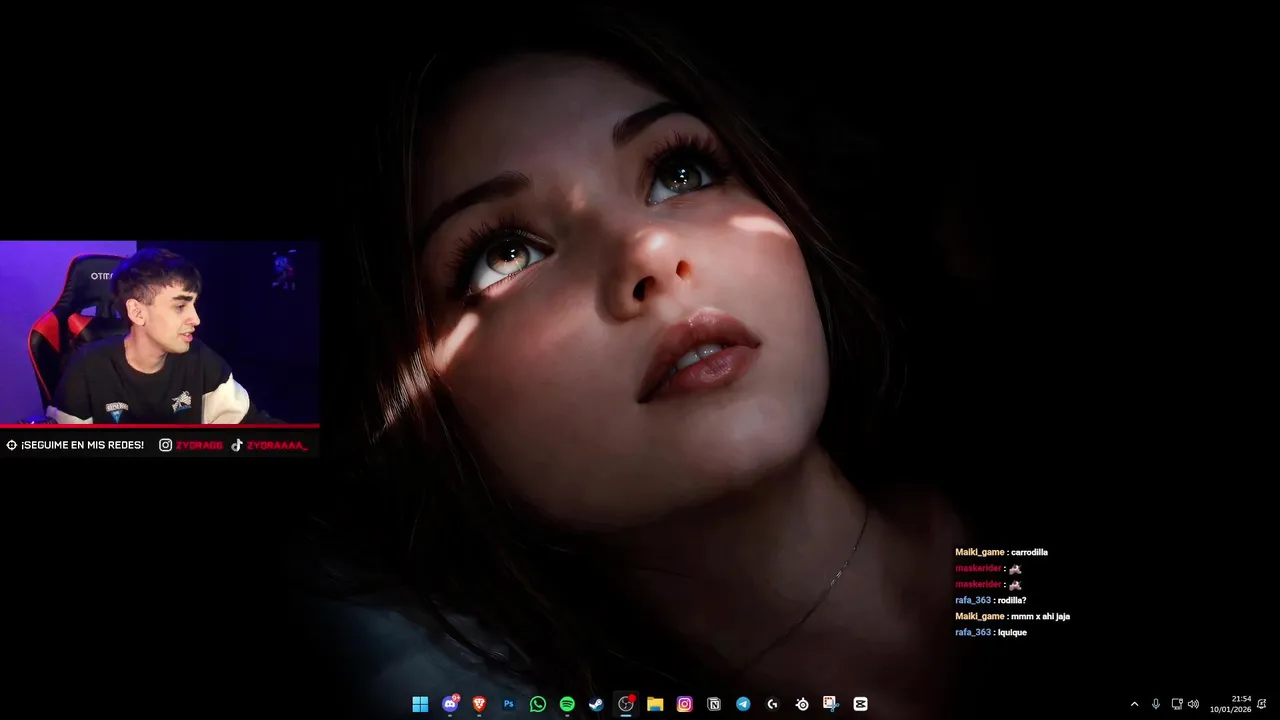Open the Windows Start menu

(420, 704)
